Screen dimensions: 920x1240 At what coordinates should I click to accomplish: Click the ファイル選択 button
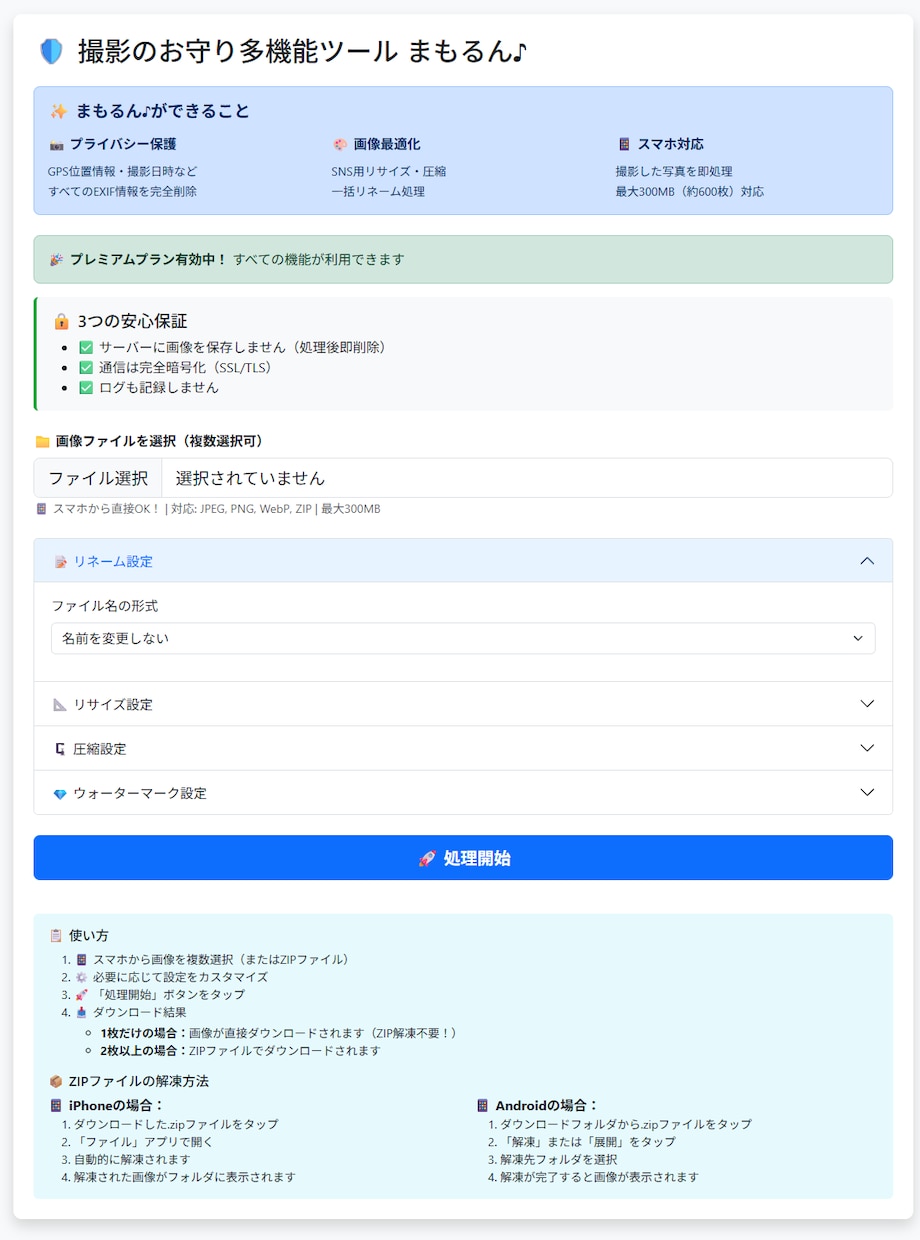click(x=98, y=478)
